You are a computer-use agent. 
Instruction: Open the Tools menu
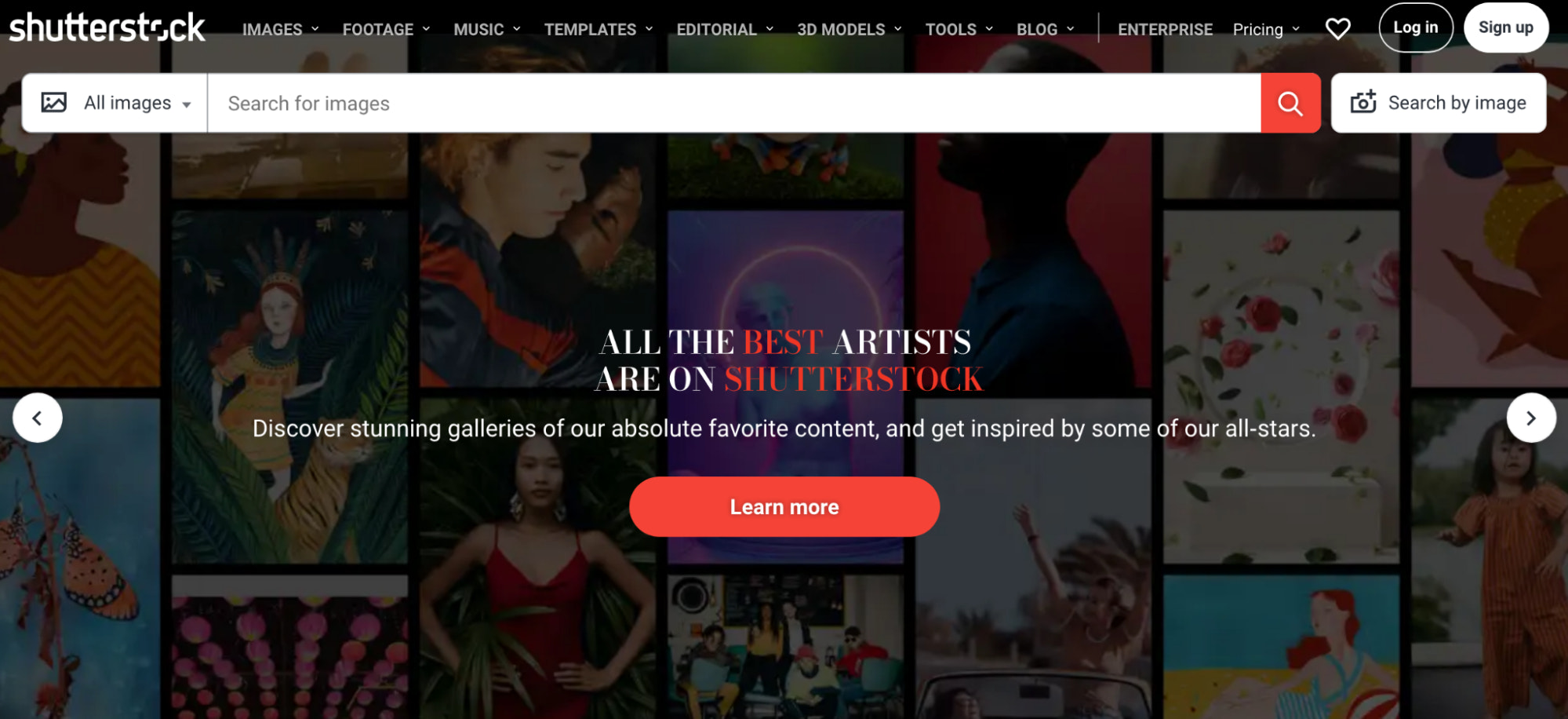click(x=959, y=29)
